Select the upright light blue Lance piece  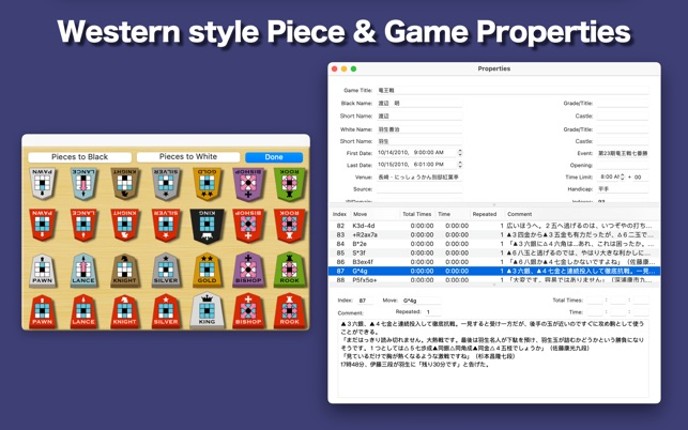point(84,270)
